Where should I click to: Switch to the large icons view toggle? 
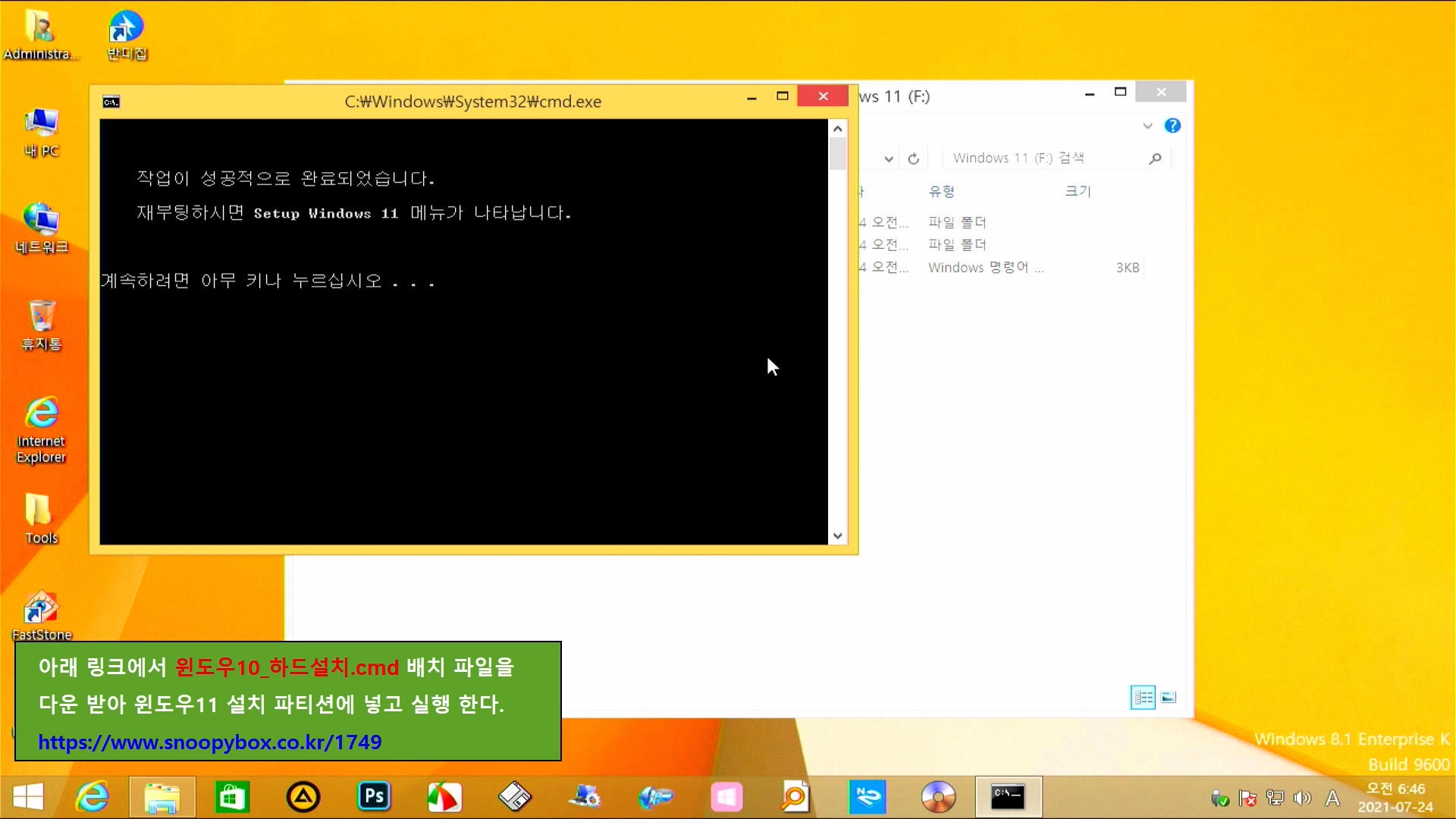[x=1169, y=697]
